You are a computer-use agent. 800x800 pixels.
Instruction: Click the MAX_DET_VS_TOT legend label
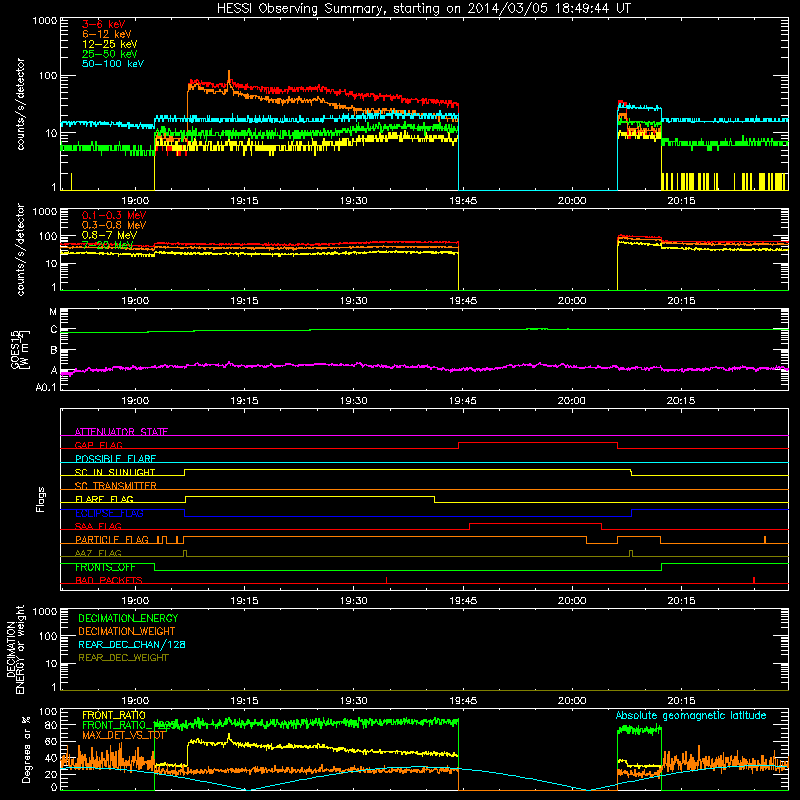tap(124, 735)
